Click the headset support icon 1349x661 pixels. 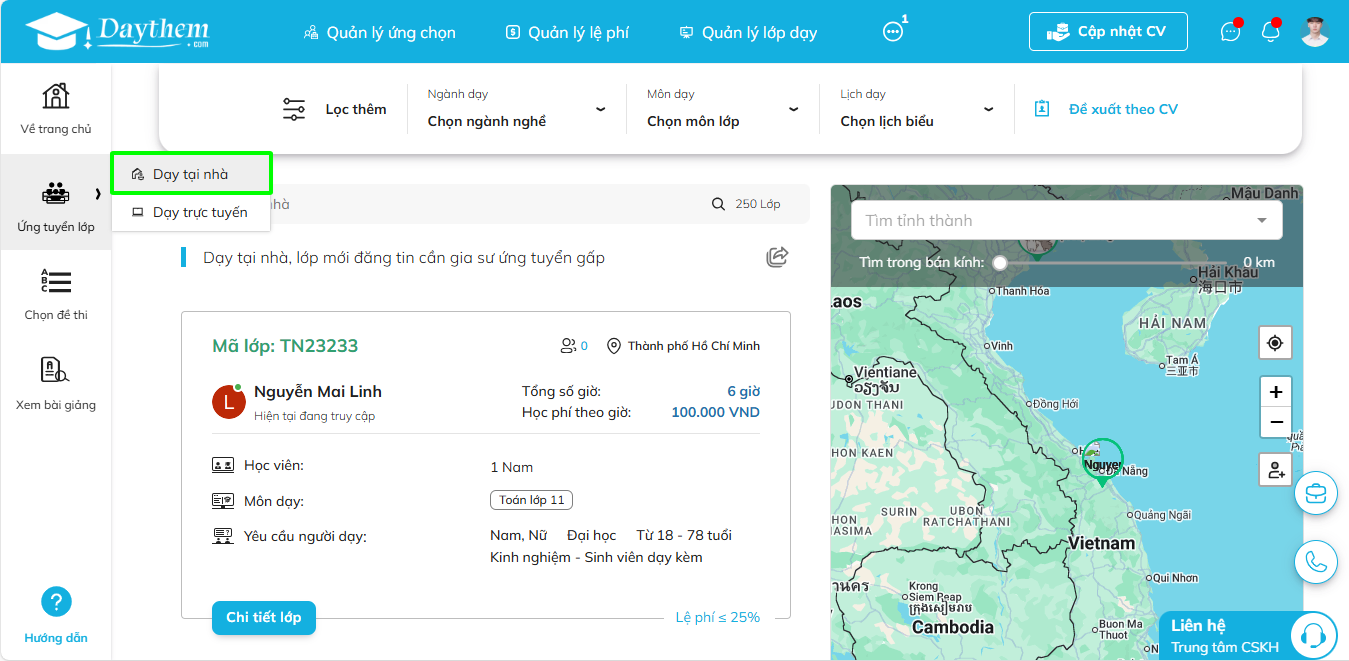pyautogui.click(x=1313, y=635)
